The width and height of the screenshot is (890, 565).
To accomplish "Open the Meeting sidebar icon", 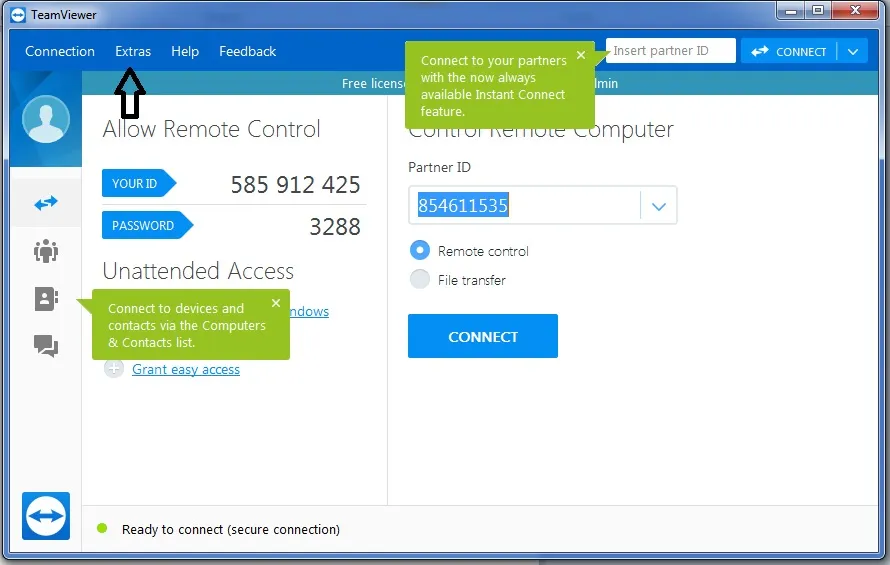I will pos(46,250).
